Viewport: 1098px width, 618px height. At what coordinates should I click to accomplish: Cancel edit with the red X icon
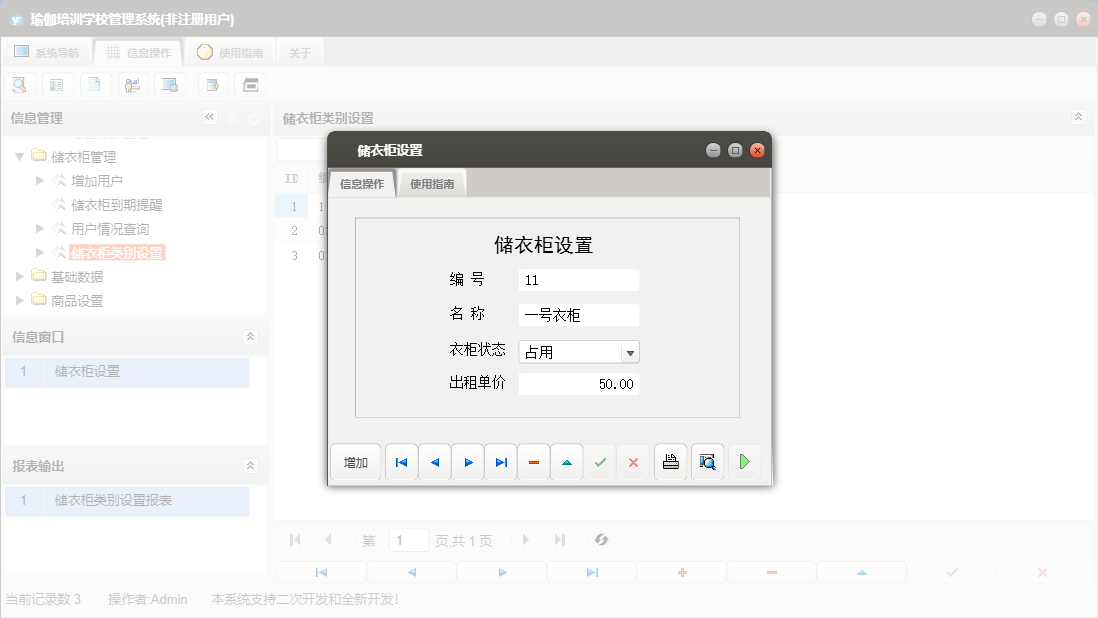[x=633, y=461]
